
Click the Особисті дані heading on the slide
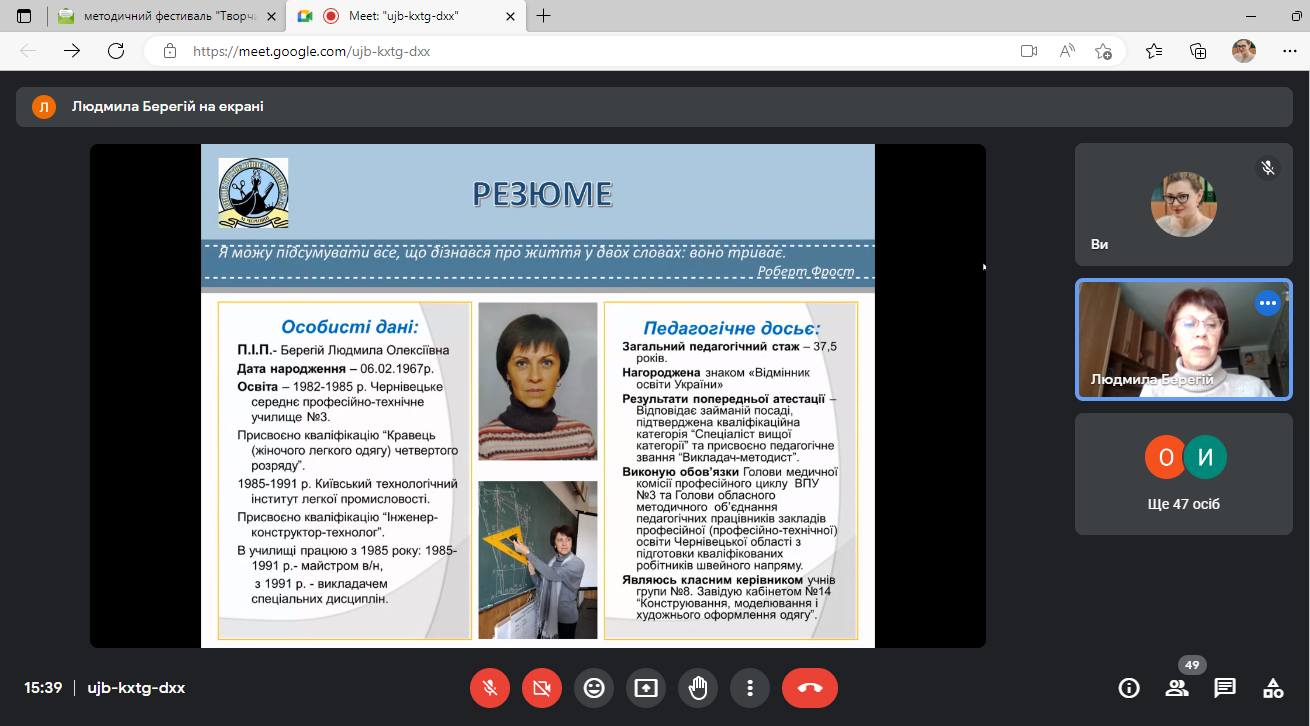[349, 327]
